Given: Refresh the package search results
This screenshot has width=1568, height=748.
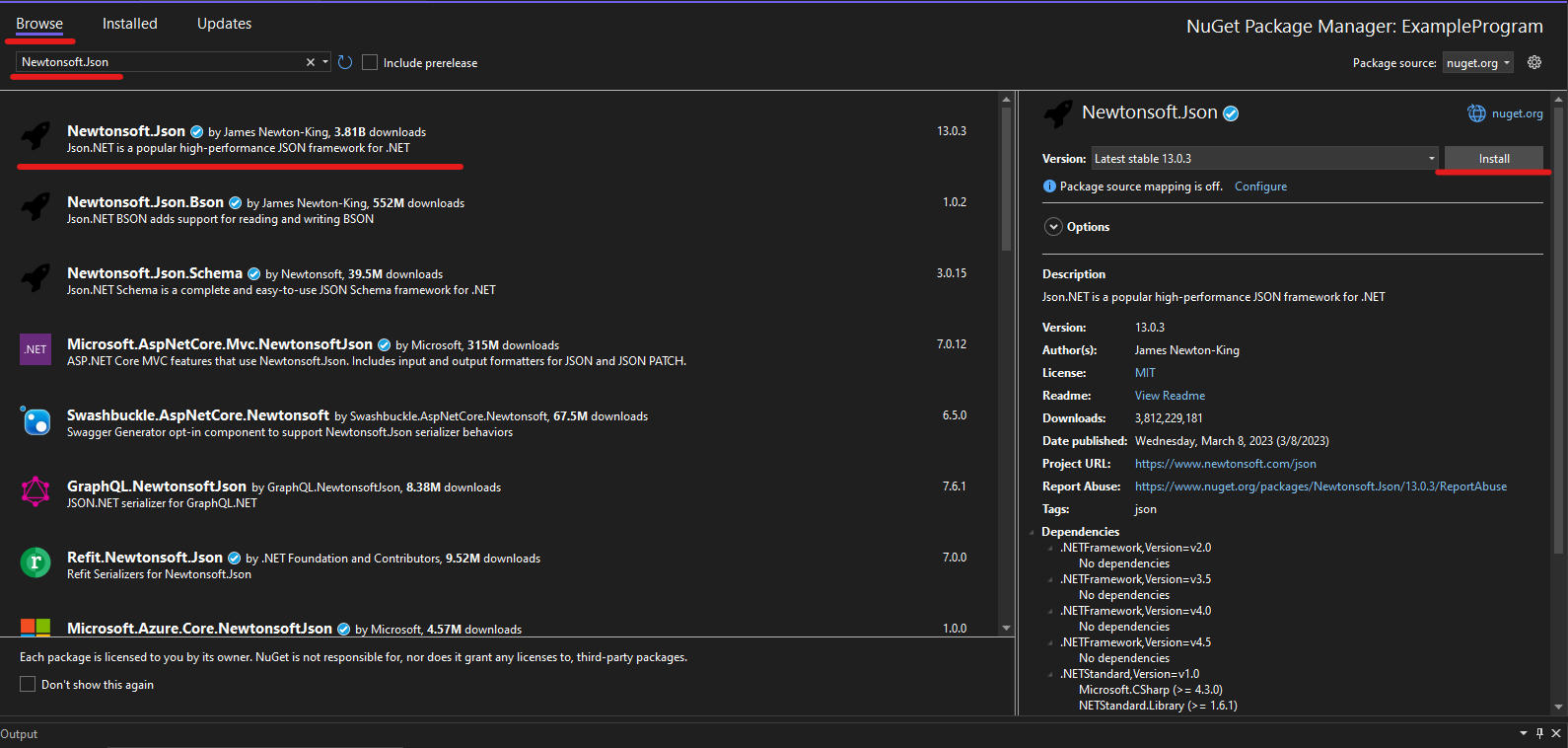Looking at the screenshot, I should (345, 62).
